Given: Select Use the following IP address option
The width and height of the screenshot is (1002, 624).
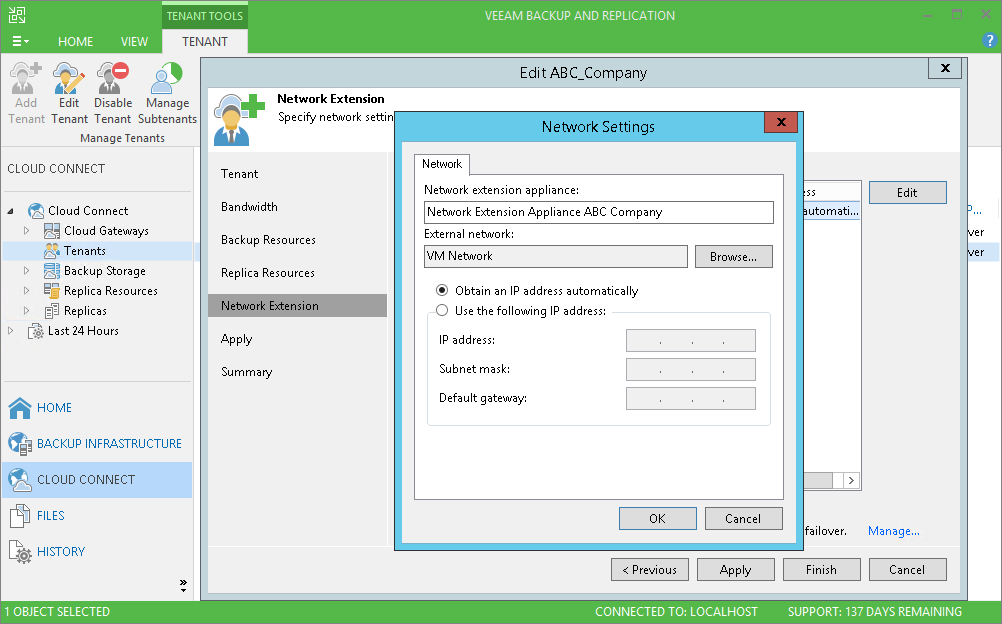Looking at the screenshot, I should (442, 311).
